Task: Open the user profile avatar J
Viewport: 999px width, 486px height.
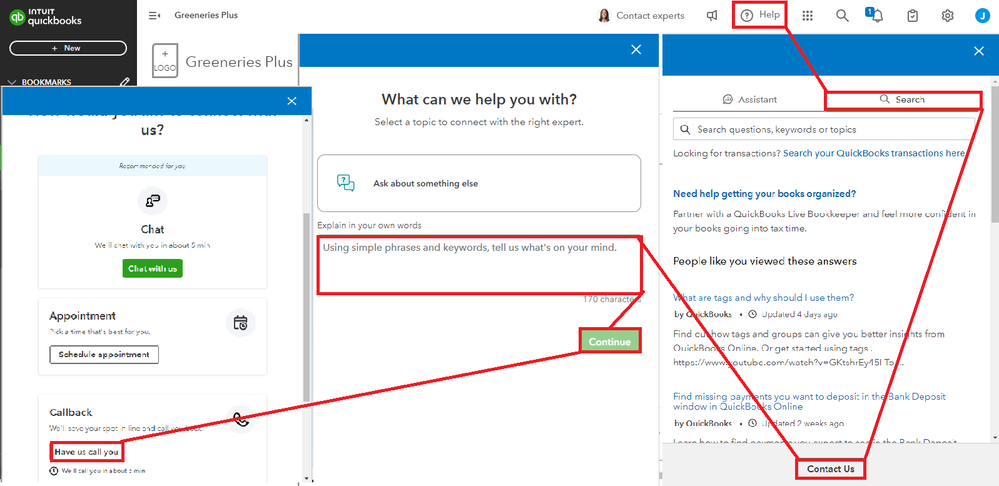Action: pyautogui.click(x=982, y=16)
